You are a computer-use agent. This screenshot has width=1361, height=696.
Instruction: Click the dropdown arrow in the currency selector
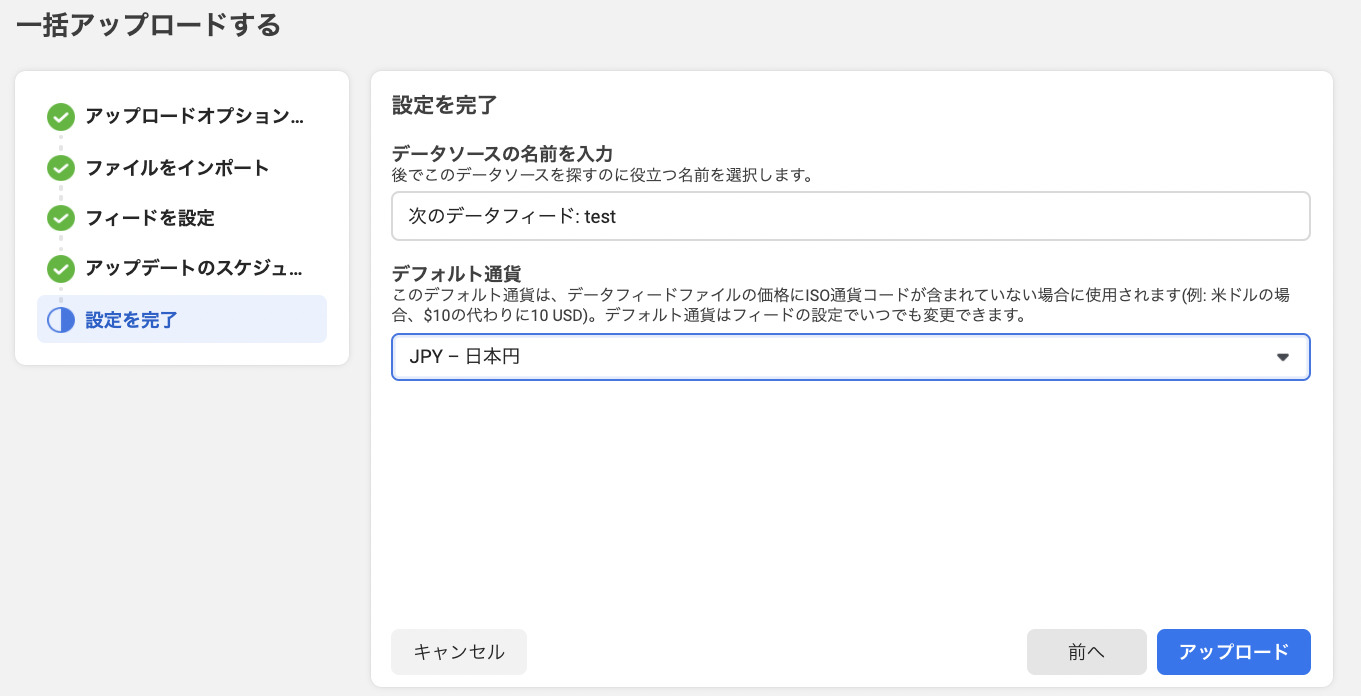pos(1282,357)
